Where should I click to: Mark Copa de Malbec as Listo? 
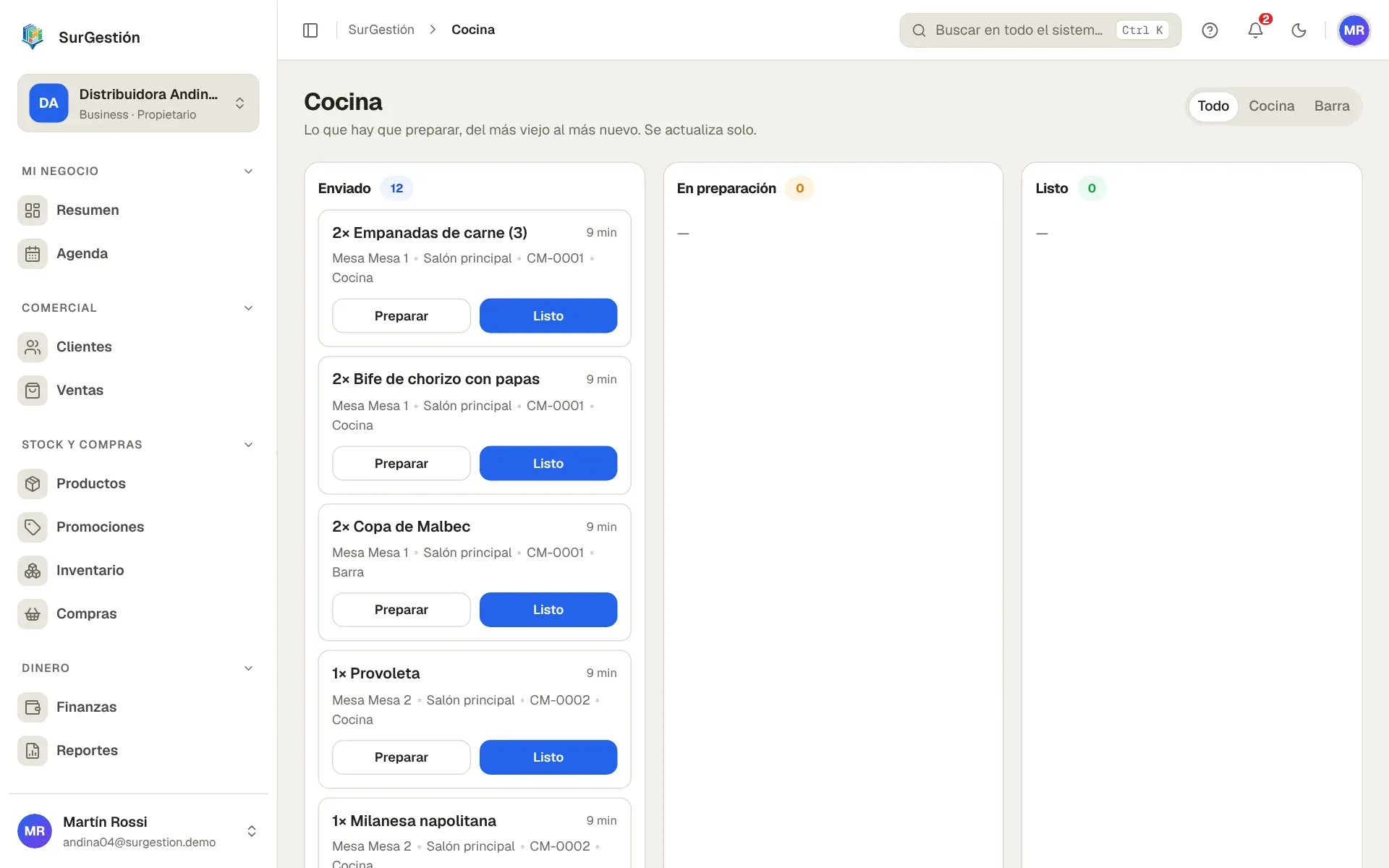coord(548,610)
